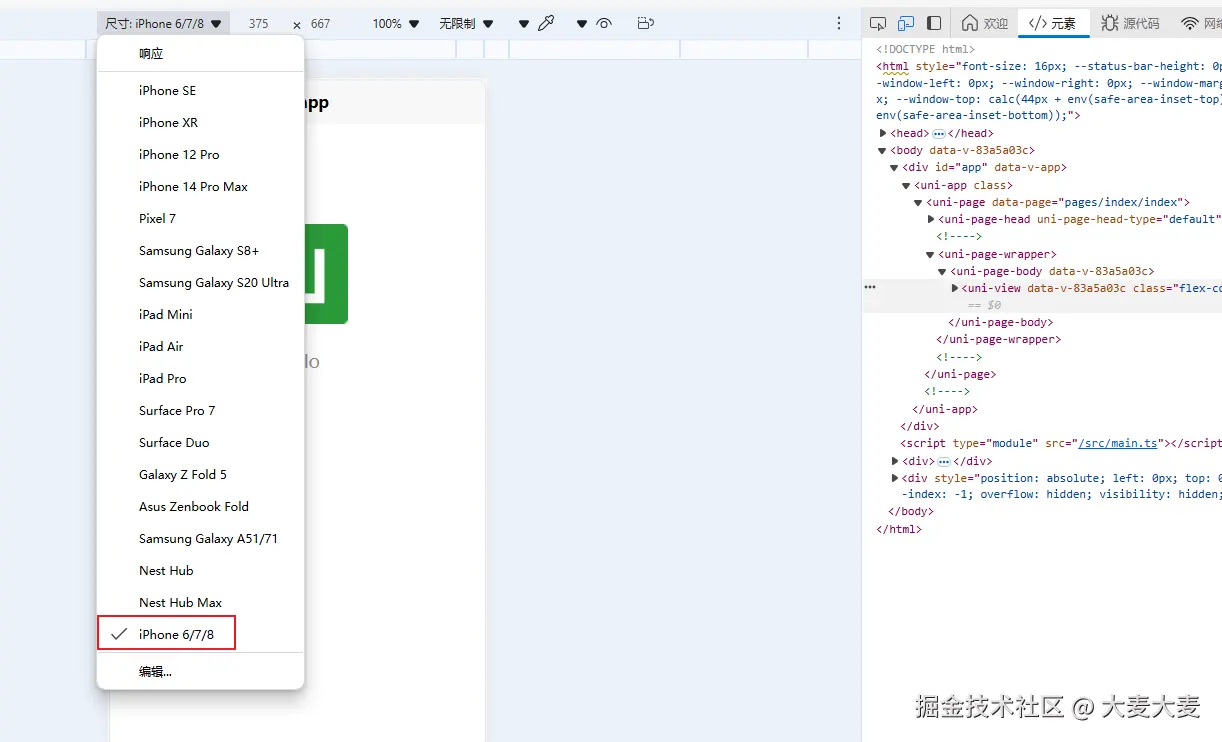This screenshot has height=742, width=1222.
Task: Pick Surface Pro 7 from the menu
Action: click(200, 410)
